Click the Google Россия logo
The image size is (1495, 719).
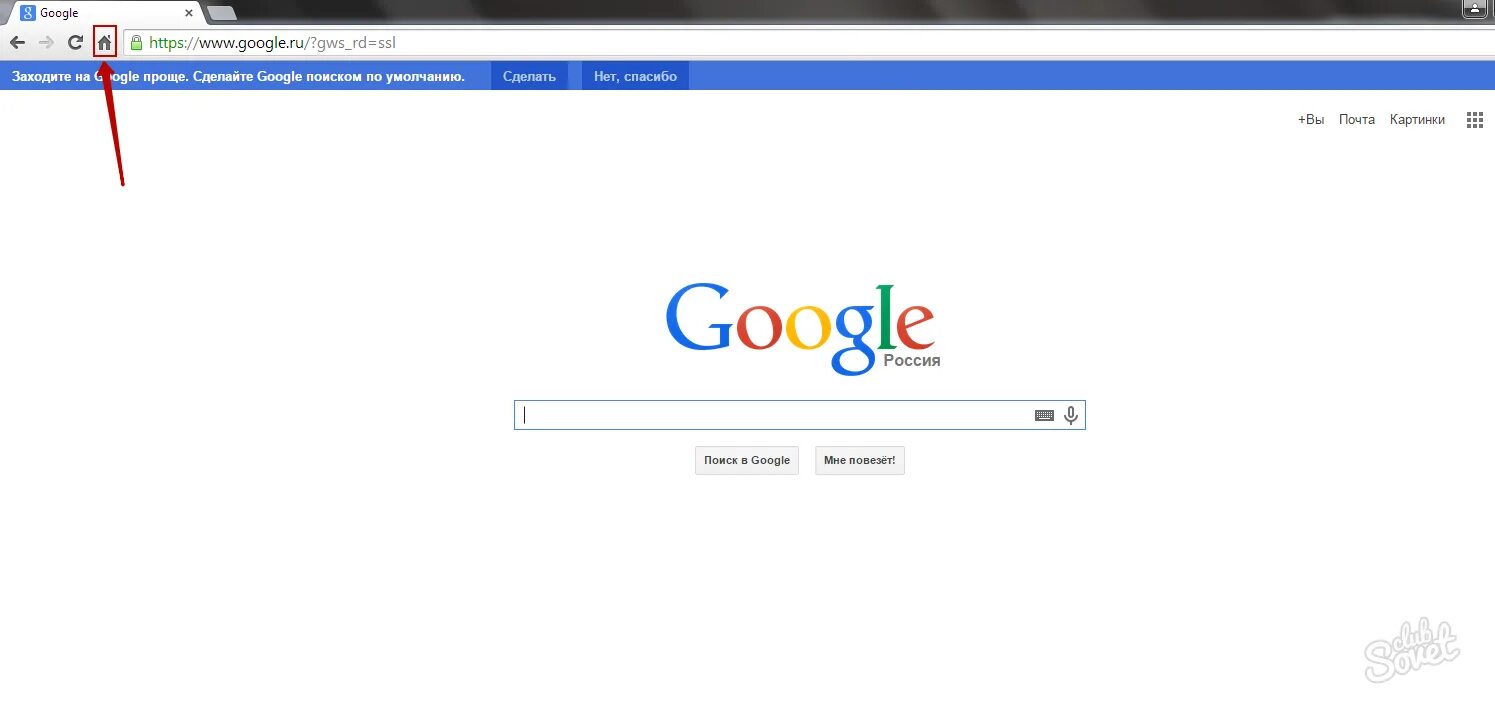point(801,328)
